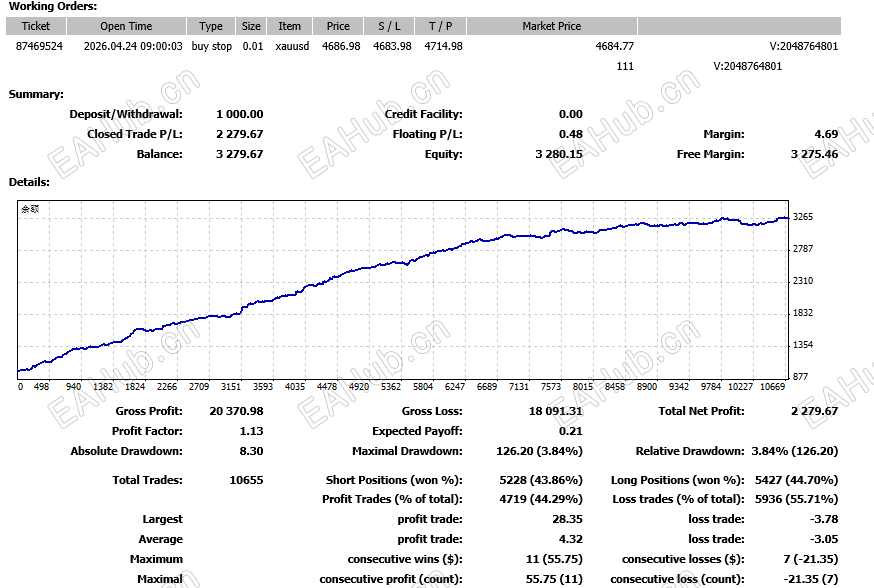874x588 pixels.
Task: Click average loss trade value -3.05
Action: (x=824, y=540)
